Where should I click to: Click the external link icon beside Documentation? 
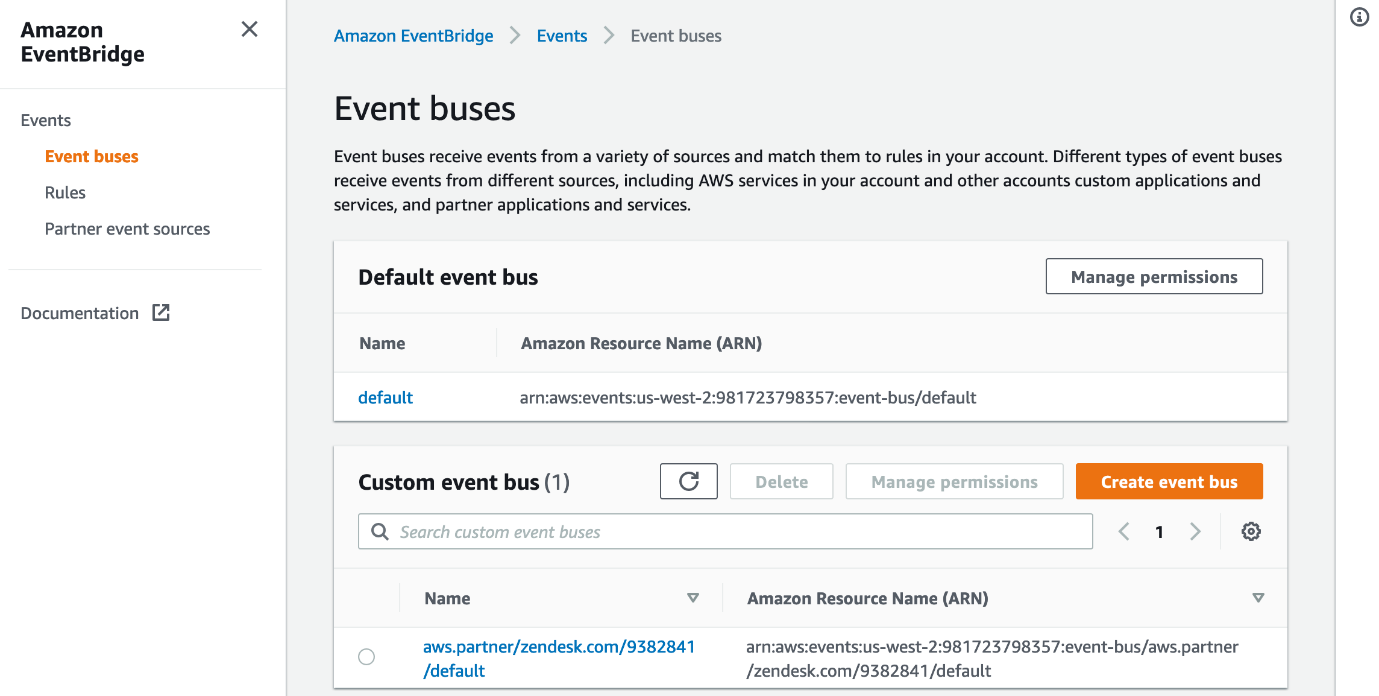pyautogui.click(x=161, y=313)
